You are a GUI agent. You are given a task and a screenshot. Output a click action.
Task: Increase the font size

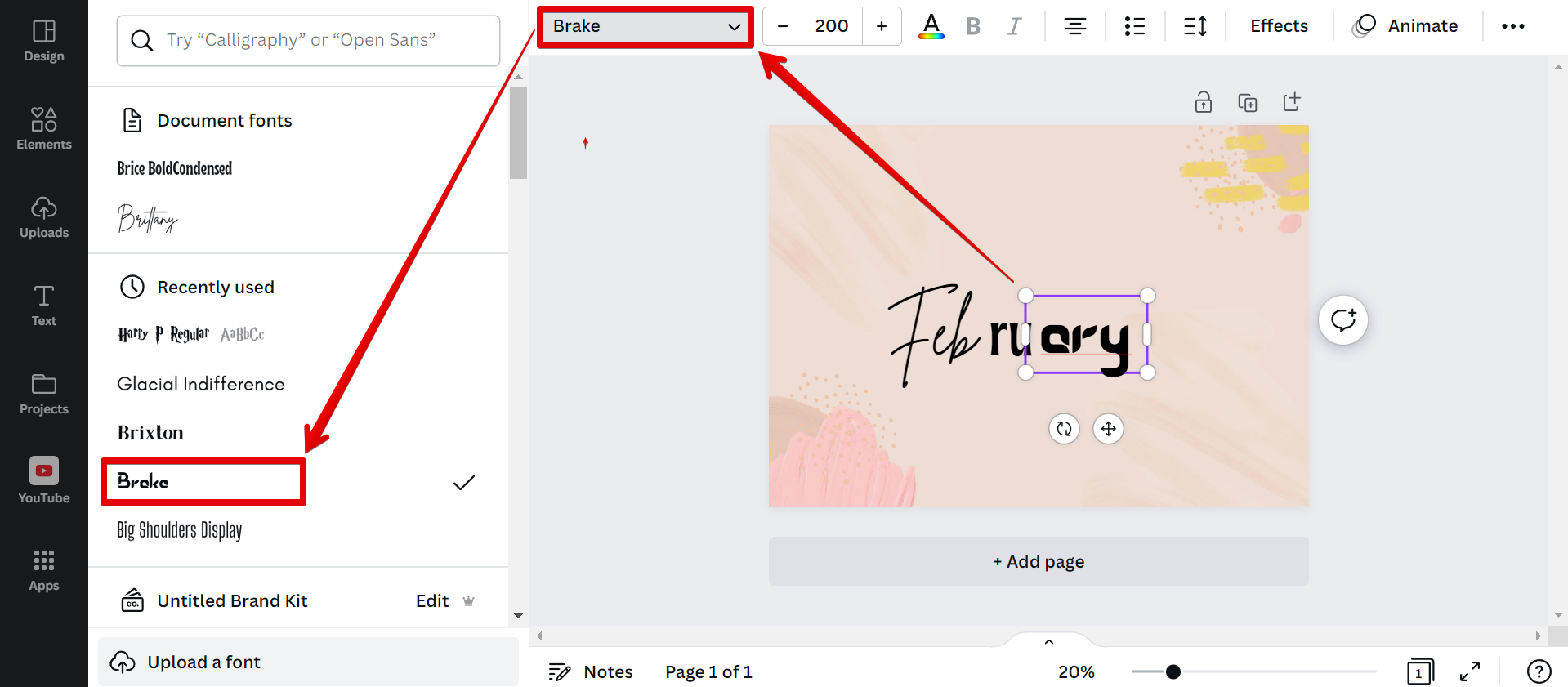coord(882,26)
